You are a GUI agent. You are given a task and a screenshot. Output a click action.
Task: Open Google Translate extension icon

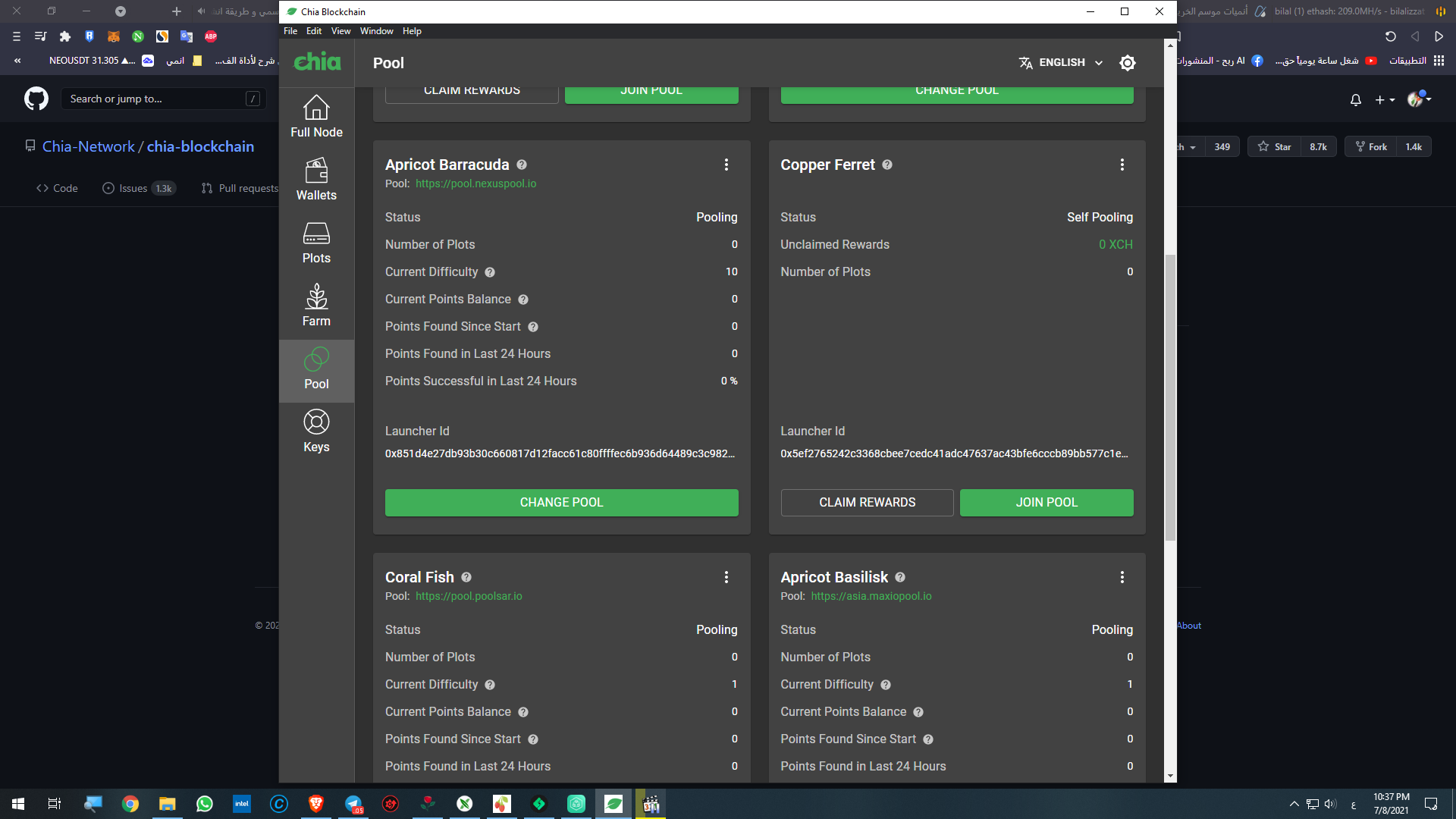click(x=187, y=36)
